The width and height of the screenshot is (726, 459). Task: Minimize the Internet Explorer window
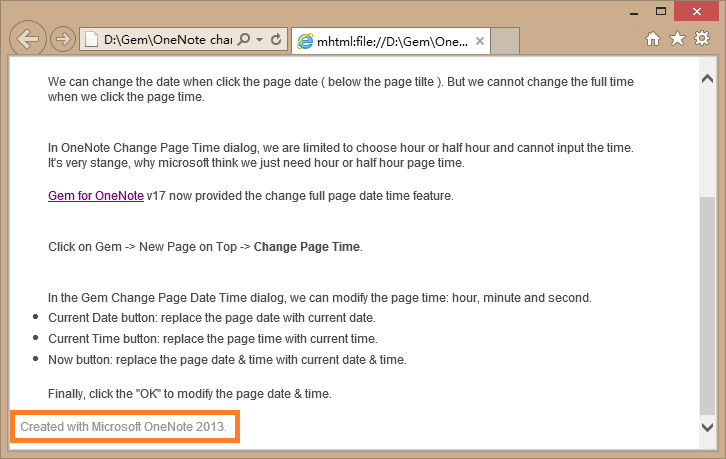[x=634, y=12]
